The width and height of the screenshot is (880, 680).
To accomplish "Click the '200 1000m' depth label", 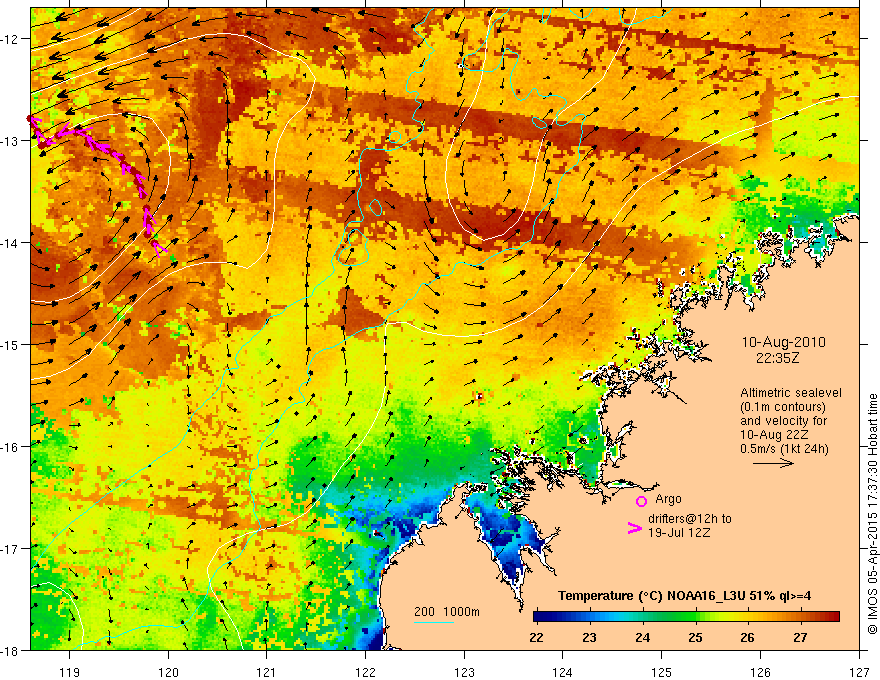I will (x=447, y=612).
